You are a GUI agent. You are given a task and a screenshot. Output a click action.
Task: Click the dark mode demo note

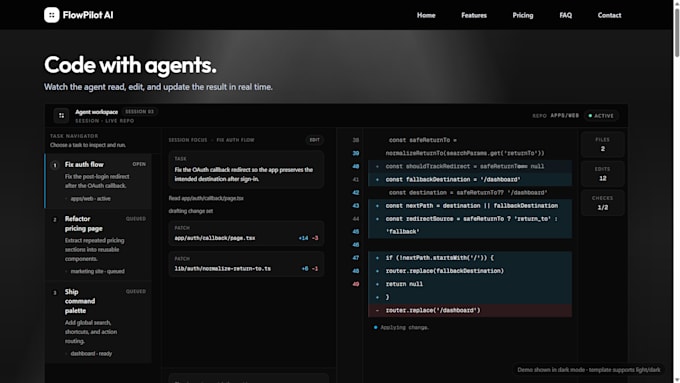588,370
